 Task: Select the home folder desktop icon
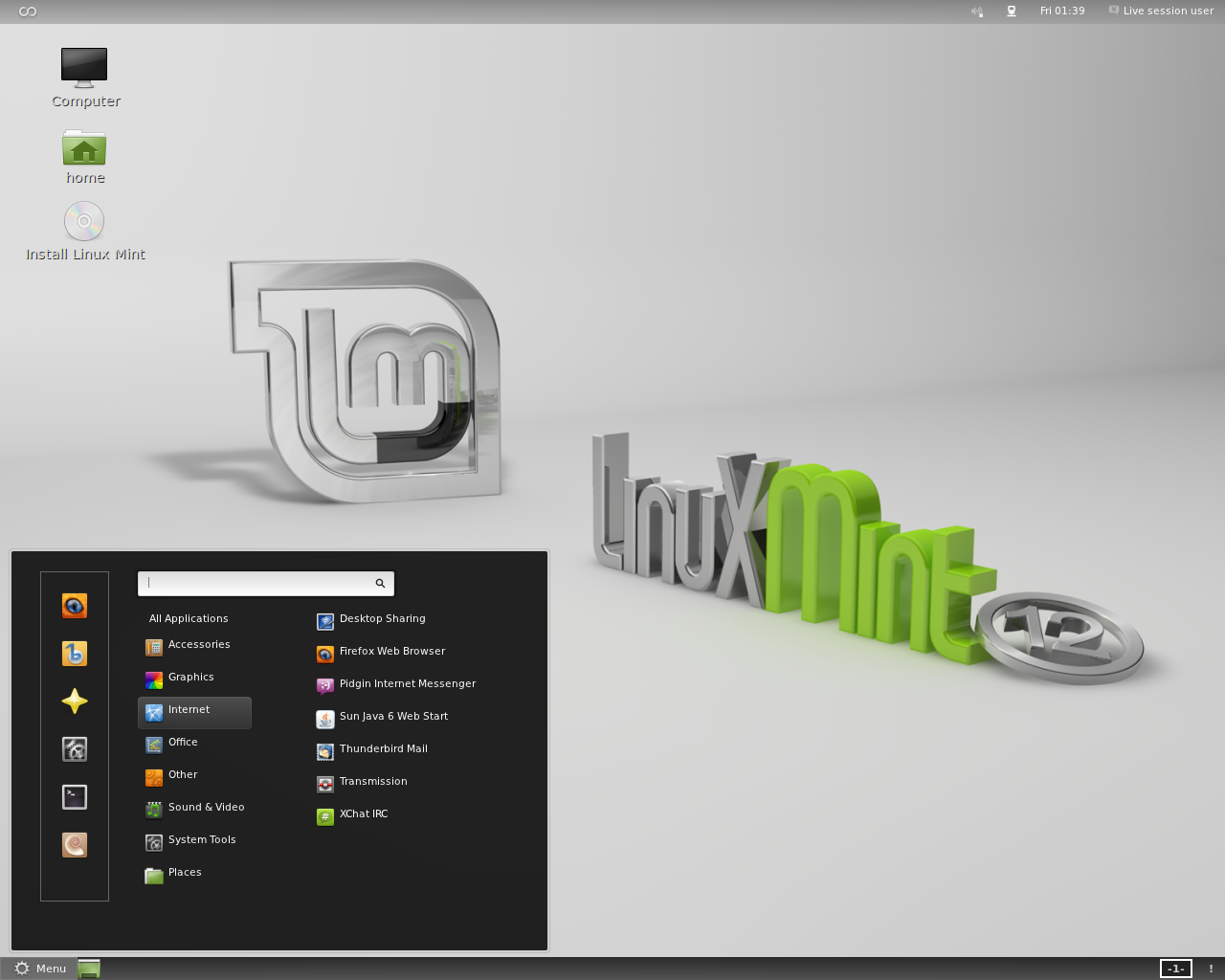[85, 158]
